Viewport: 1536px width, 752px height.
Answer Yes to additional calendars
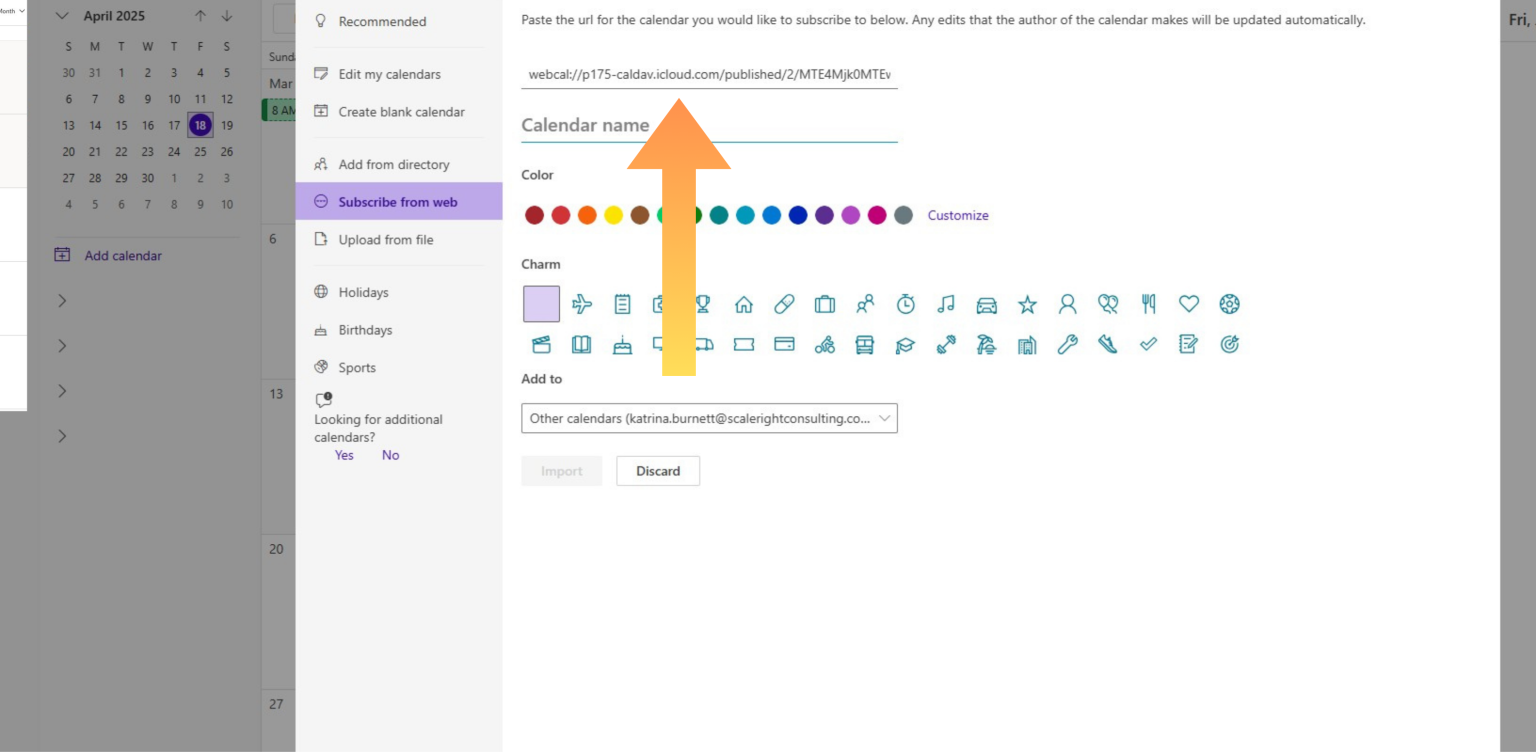pyautogui.click(x=344, y=455)
